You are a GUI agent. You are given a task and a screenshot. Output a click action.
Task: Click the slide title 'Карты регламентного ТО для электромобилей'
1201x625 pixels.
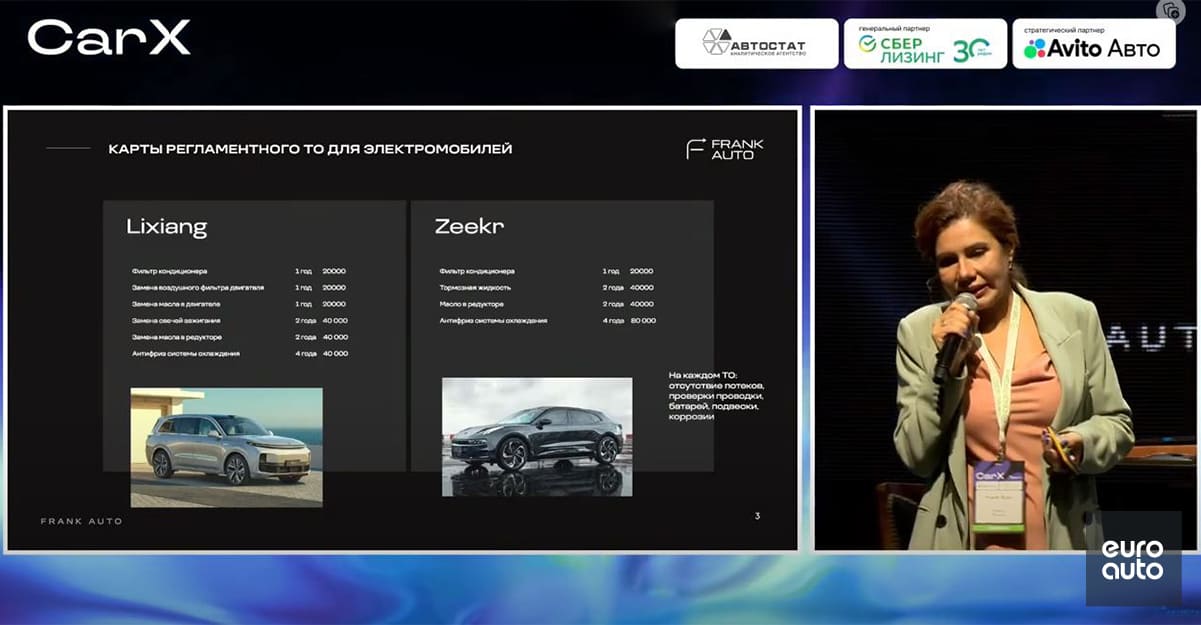(310, 149)
